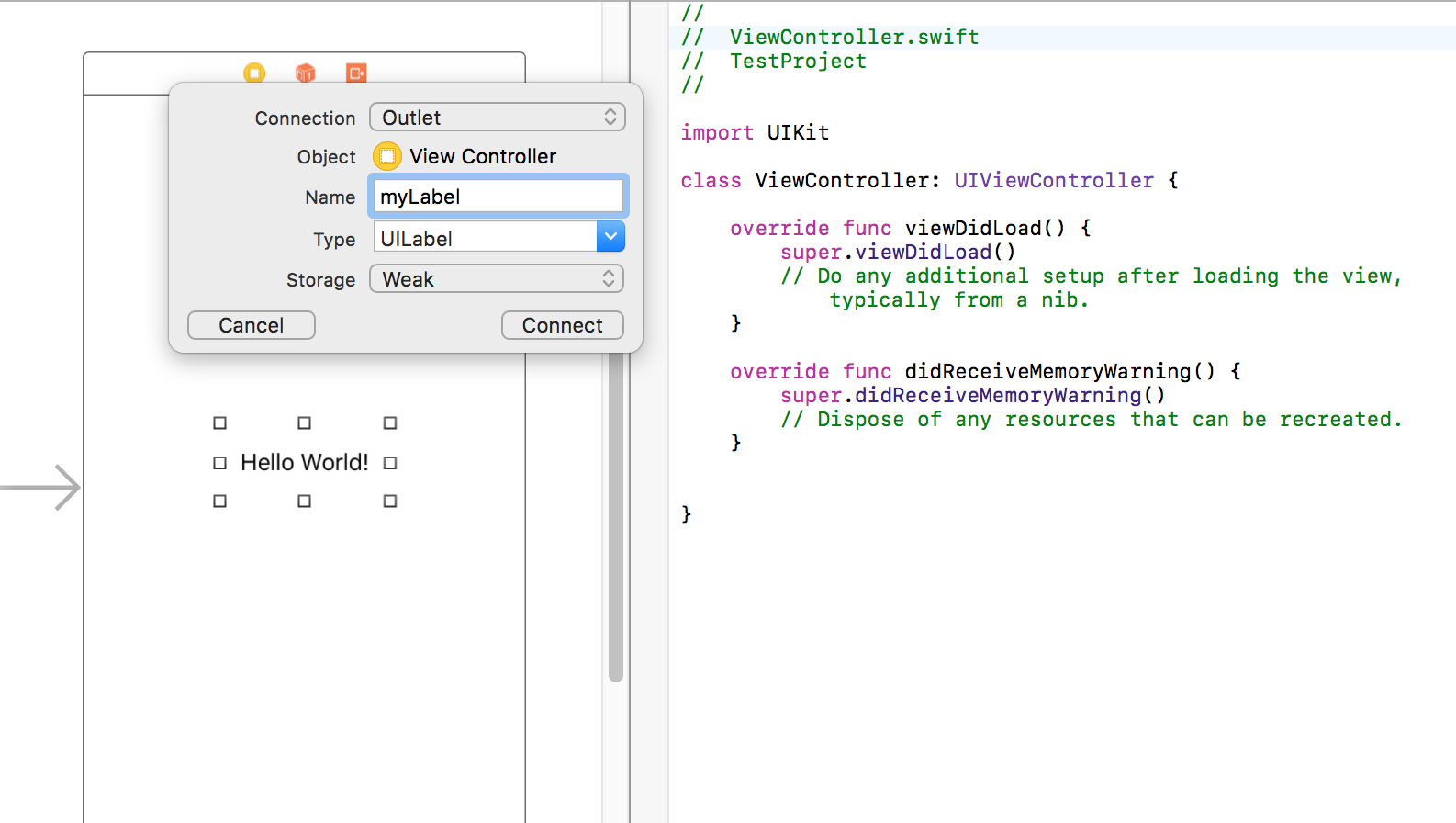Click the '// TestProject' comment line
The image size is (1456, 823).
coord(774,61)
